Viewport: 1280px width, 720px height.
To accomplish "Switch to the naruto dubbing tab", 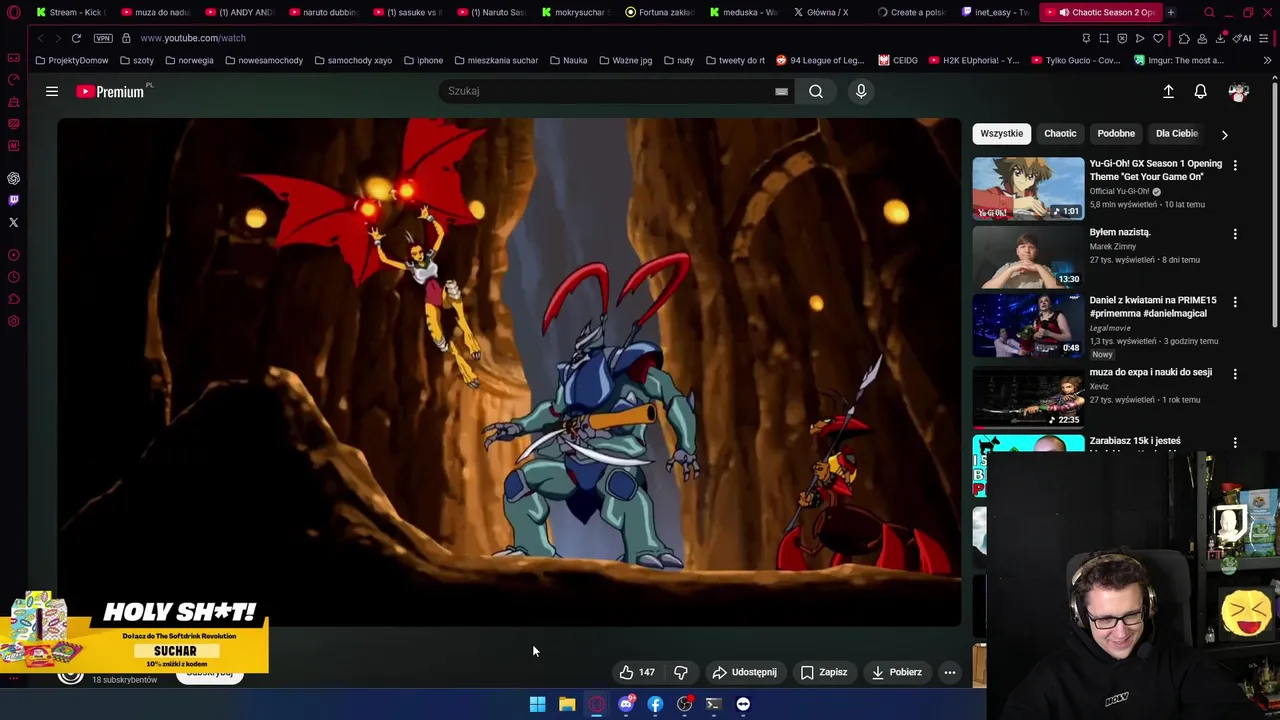I will (x=323, y=12).
